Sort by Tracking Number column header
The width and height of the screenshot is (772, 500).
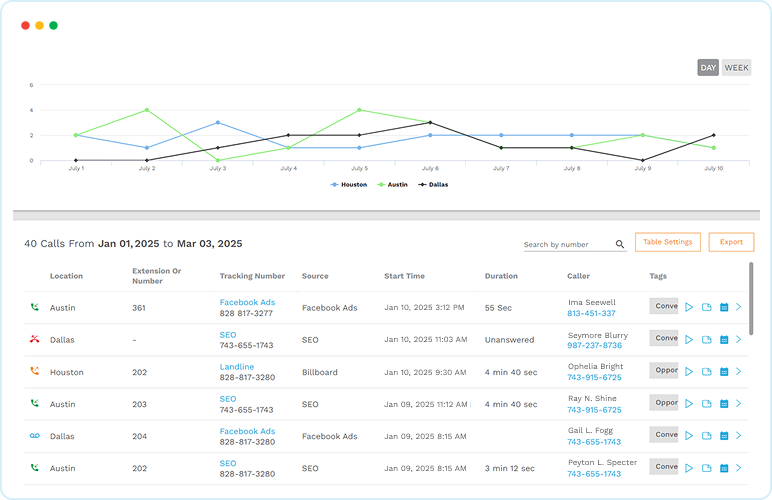(x=252, y=276)
